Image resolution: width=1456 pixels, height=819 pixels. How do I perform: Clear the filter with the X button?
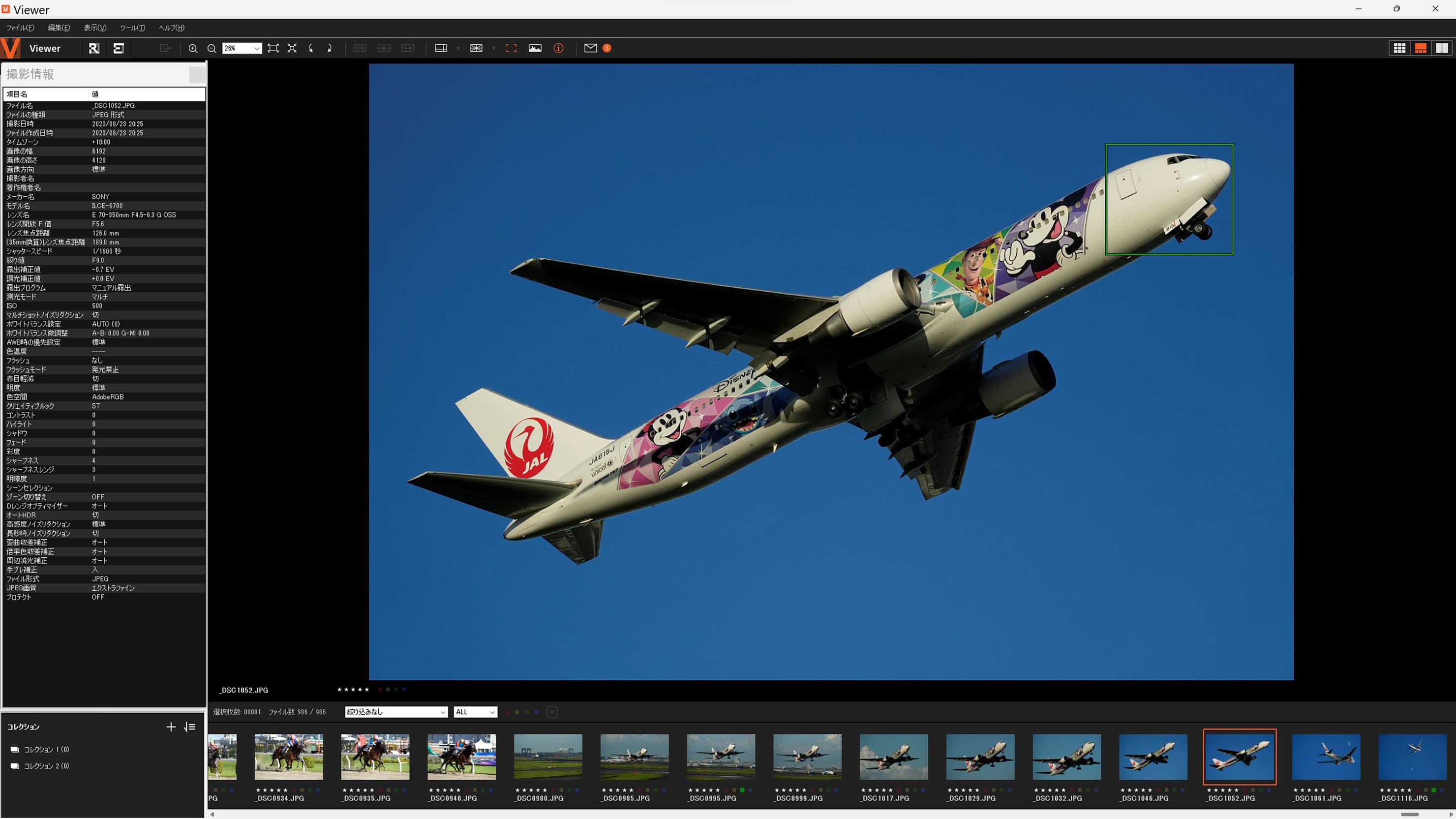(x=552, y=712)
